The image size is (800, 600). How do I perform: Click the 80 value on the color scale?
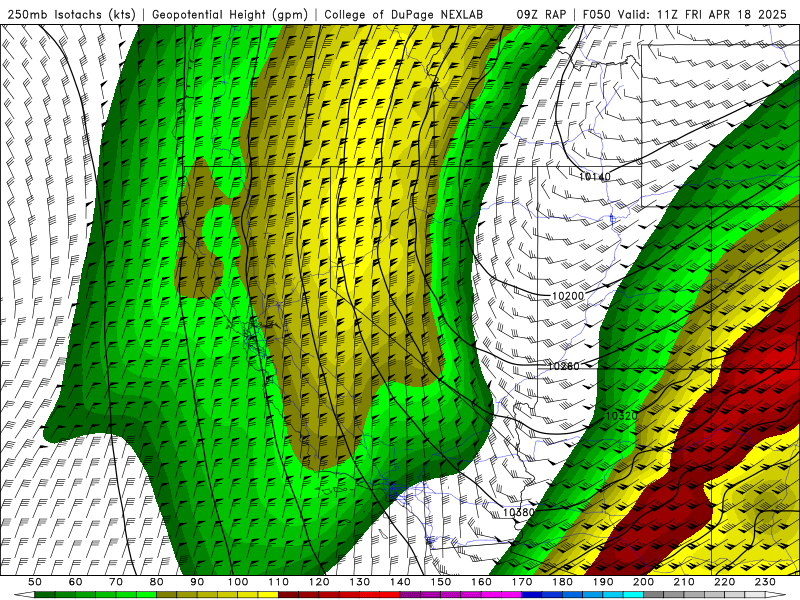click(x=157, y=582)
